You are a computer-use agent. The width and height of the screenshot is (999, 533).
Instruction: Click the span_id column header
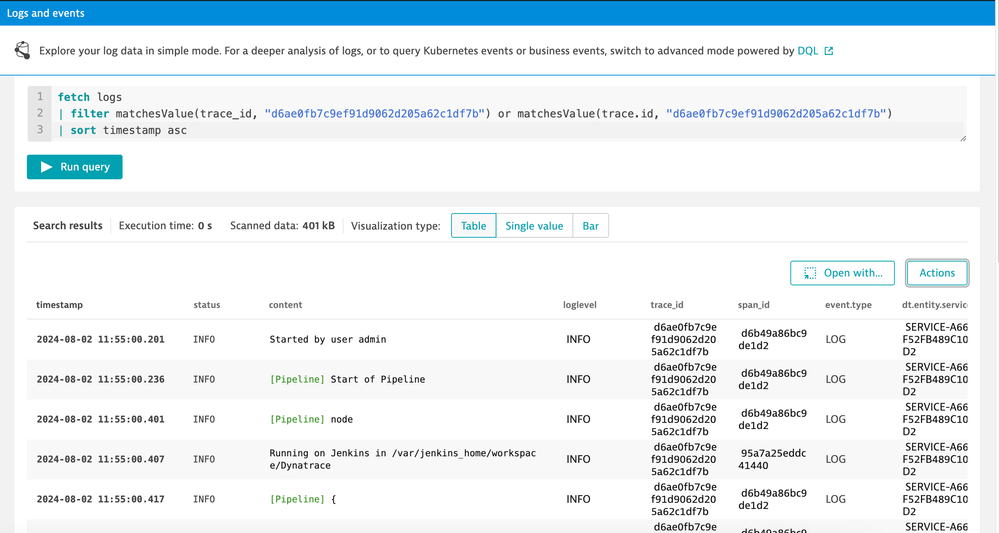click(x=754, y=305)
